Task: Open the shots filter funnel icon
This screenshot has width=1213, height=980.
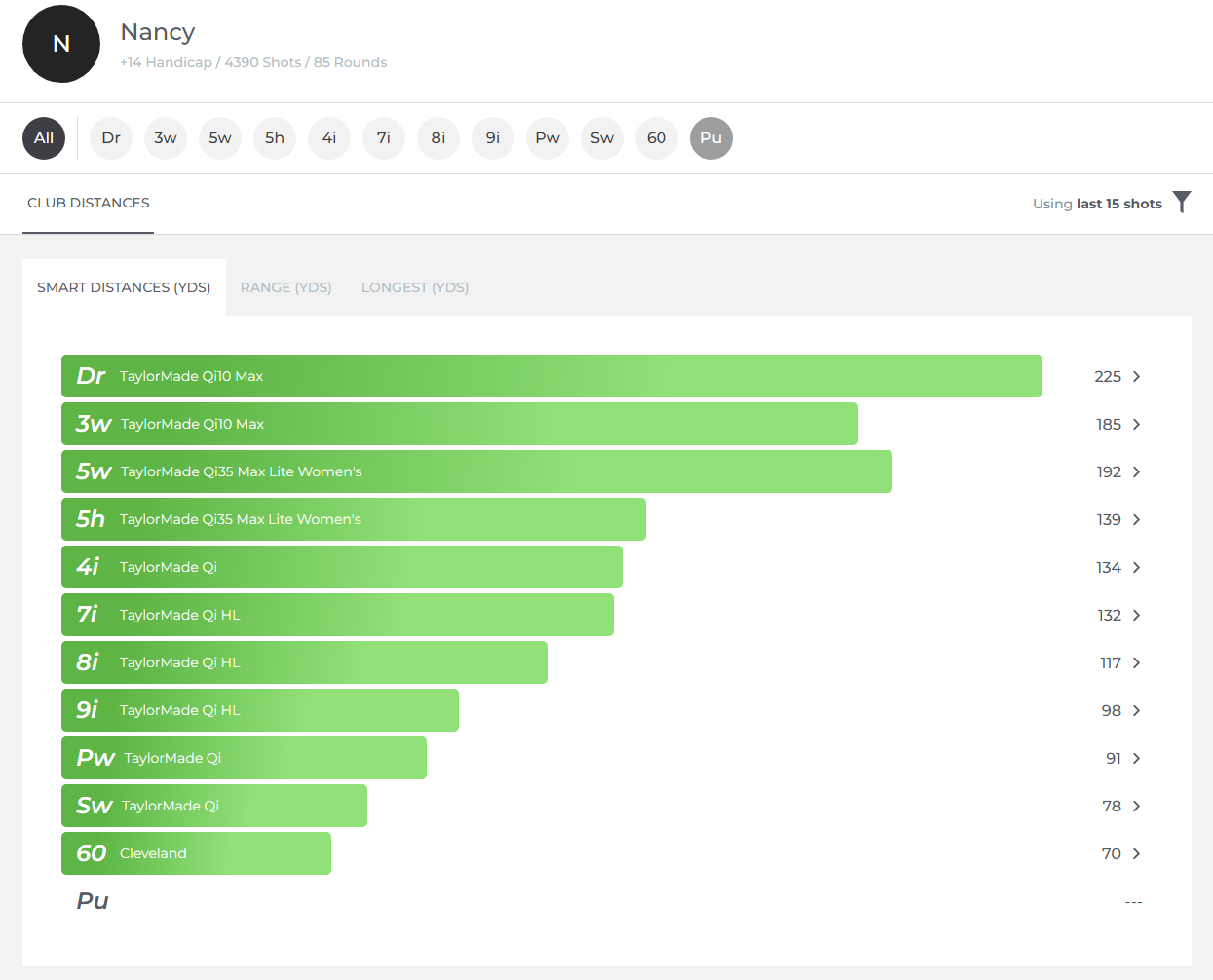Action: coord(1182,202)
